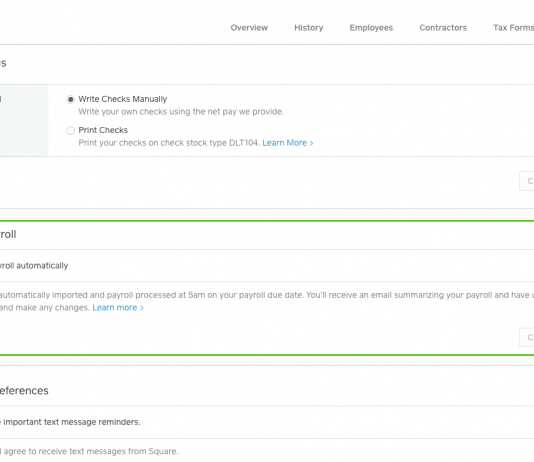Select the Contractors tab
The image size is (534, 462).
point(443,28)
